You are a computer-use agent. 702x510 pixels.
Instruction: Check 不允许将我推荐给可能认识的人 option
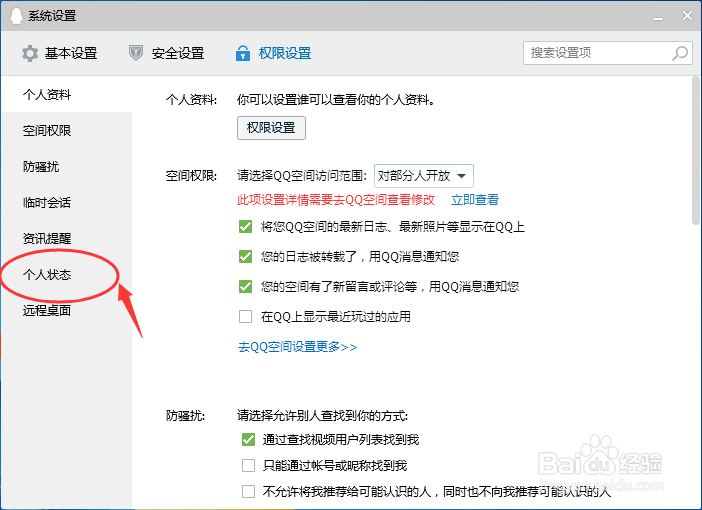[248, 492]
